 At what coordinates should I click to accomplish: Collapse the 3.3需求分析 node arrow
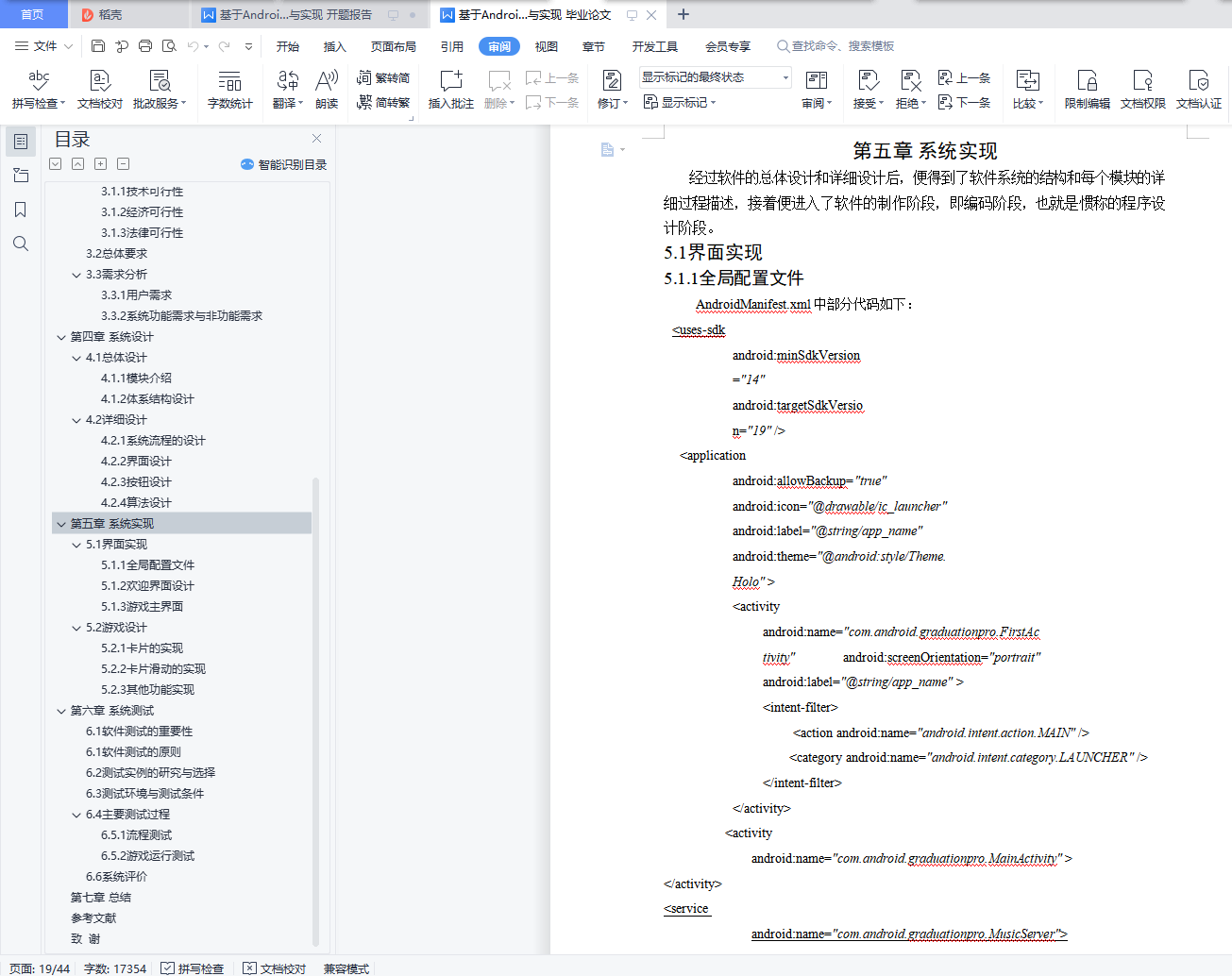(x=76, y=275)
